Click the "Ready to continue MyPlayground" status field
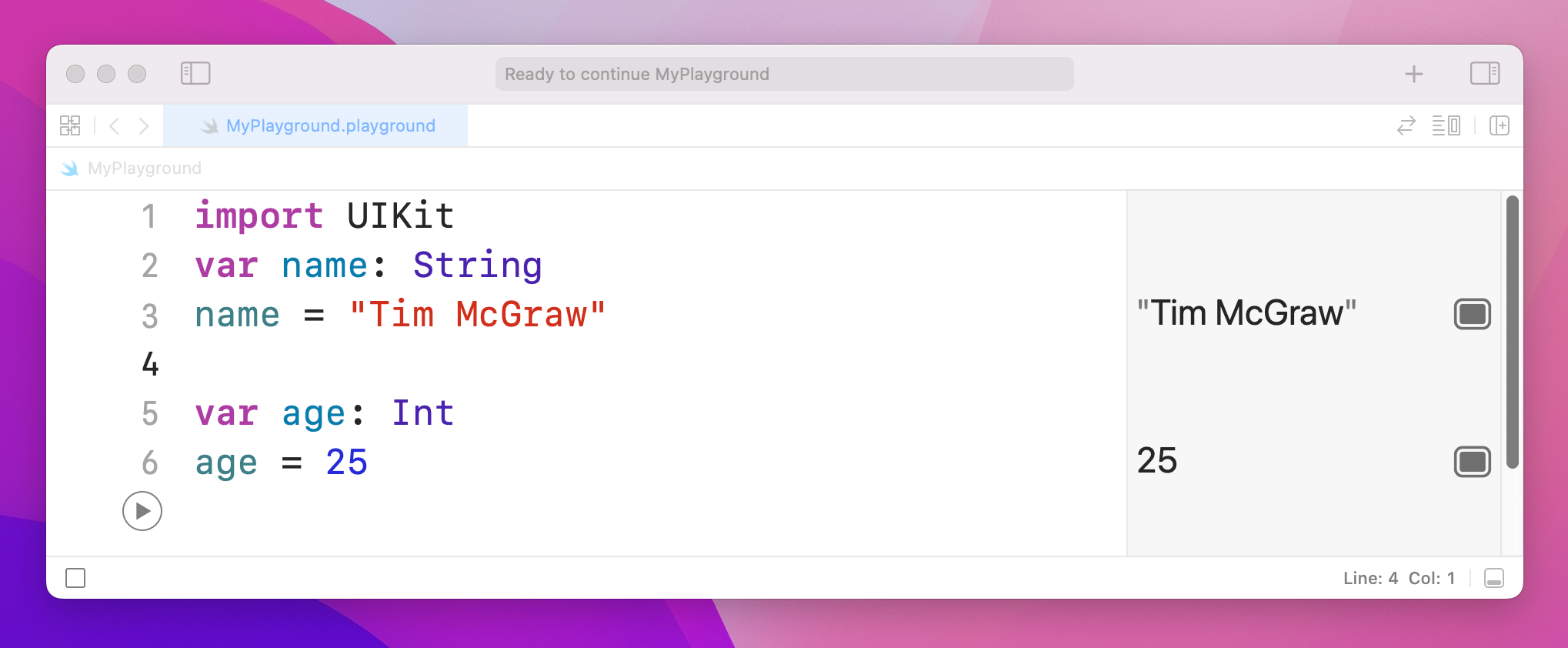 point(784,74)
